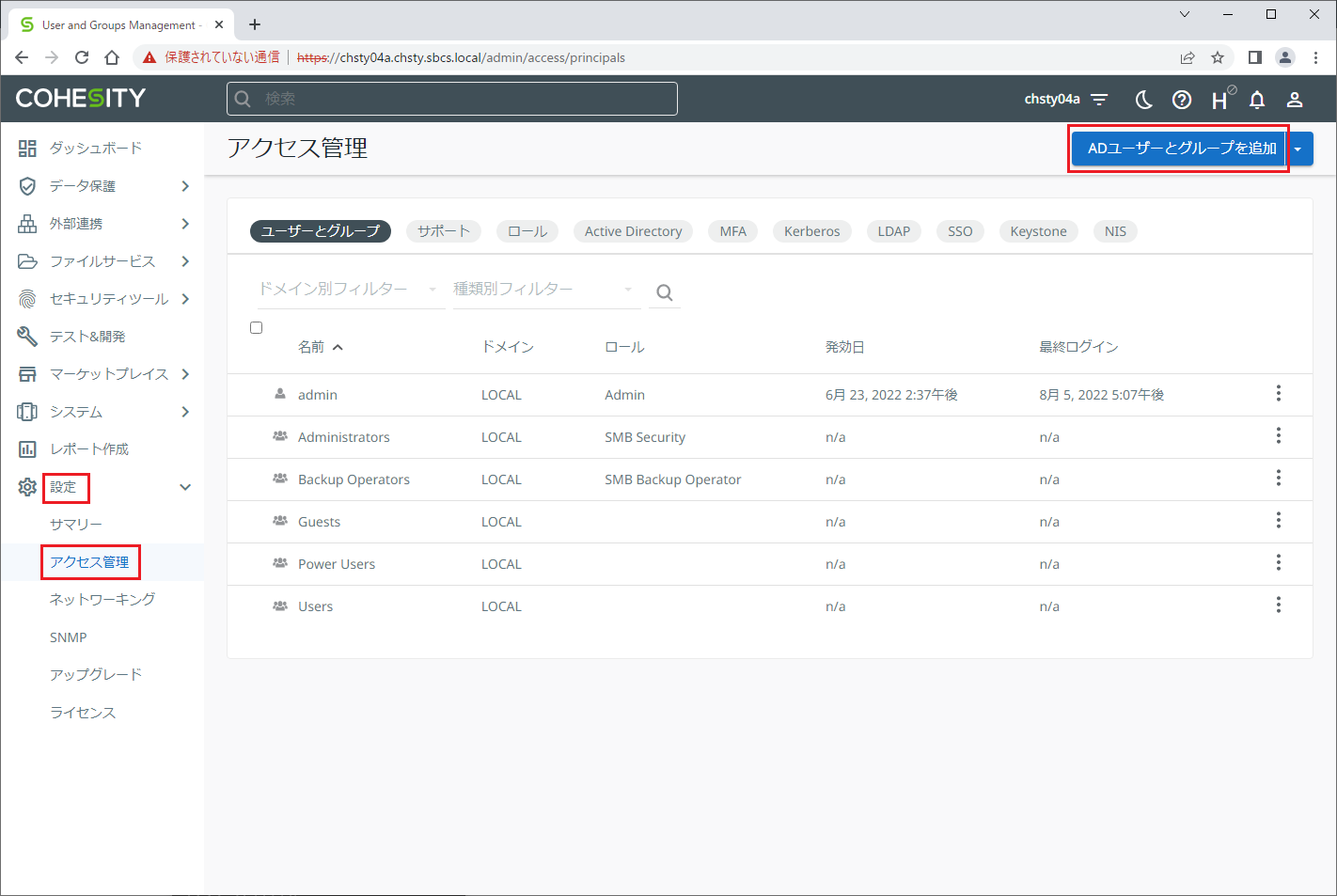Open the help question mark icon
The width and height of the screenshot is (1337, 896).
click(1182, 100)
